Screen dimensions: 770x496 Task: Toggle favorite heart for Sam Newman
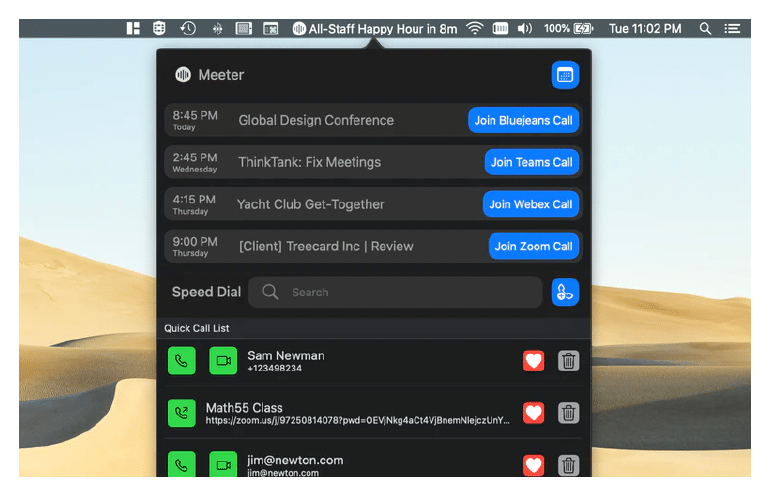533,361
